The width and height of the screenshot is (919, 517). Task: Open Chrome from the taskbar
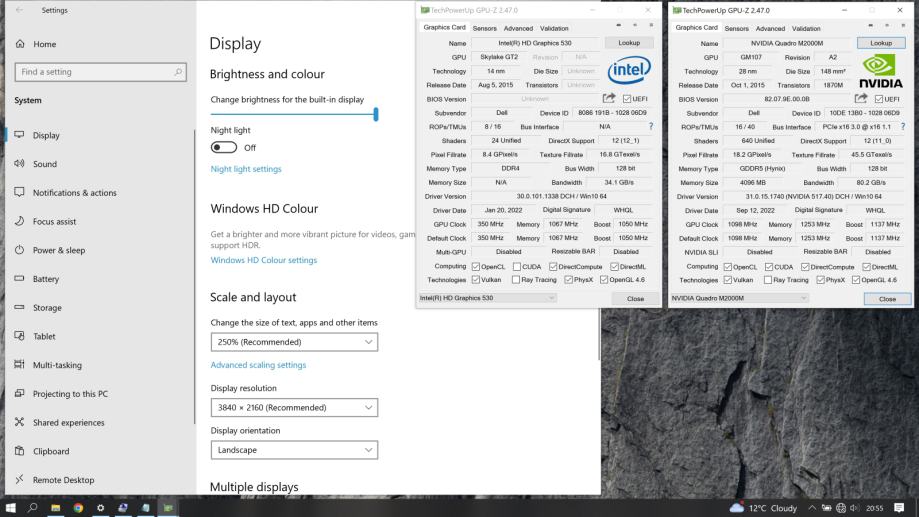tap(78, 508)
